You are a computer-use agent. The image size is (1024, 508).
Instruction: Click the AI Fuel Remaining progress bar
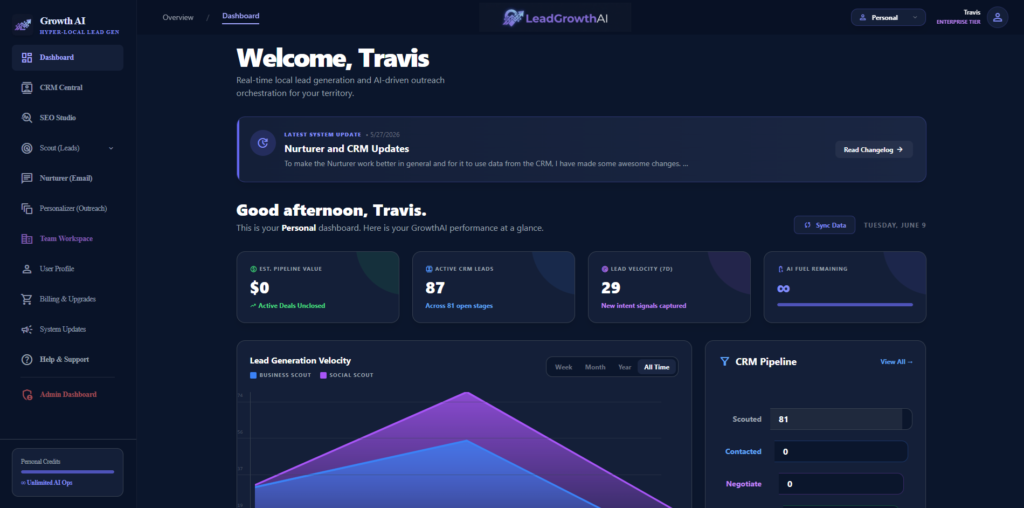tap(845, 304)
